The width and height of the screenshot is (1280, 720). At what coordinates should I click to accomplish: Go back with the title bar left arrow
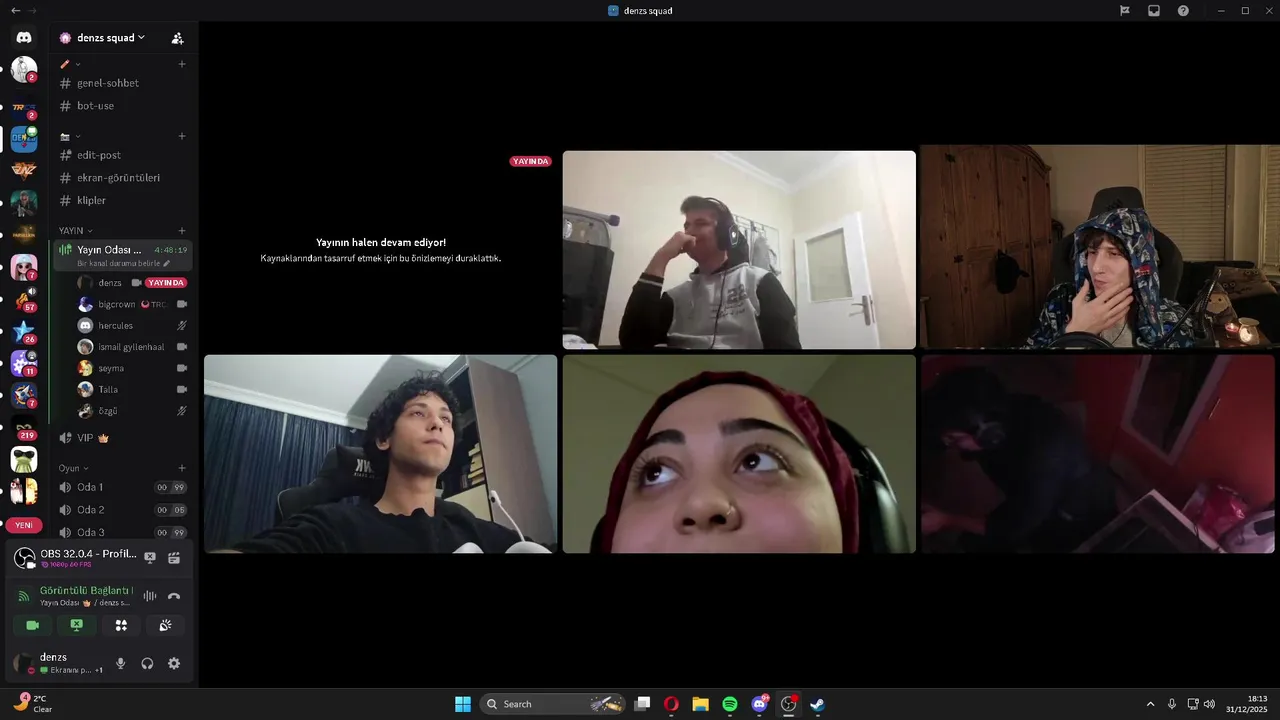tap(15, 11)
